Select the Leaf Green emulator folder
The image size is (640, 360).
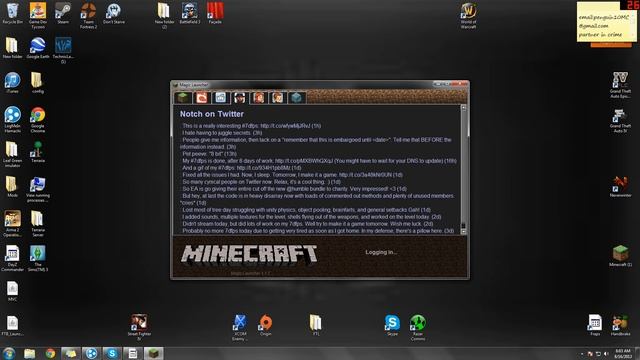12,154
